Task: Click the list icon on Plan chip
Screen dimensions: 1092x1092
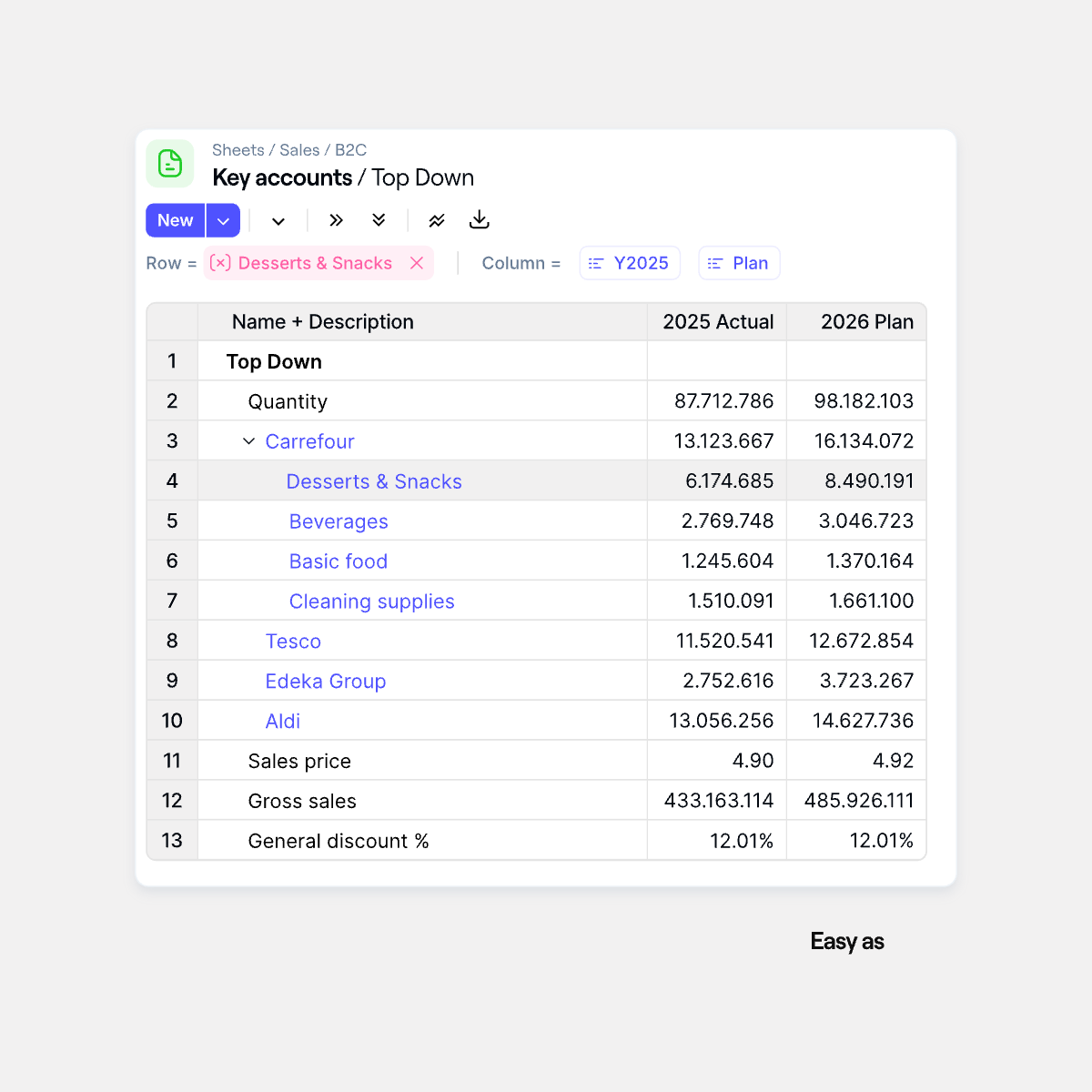Action: (x=715, y=263)
